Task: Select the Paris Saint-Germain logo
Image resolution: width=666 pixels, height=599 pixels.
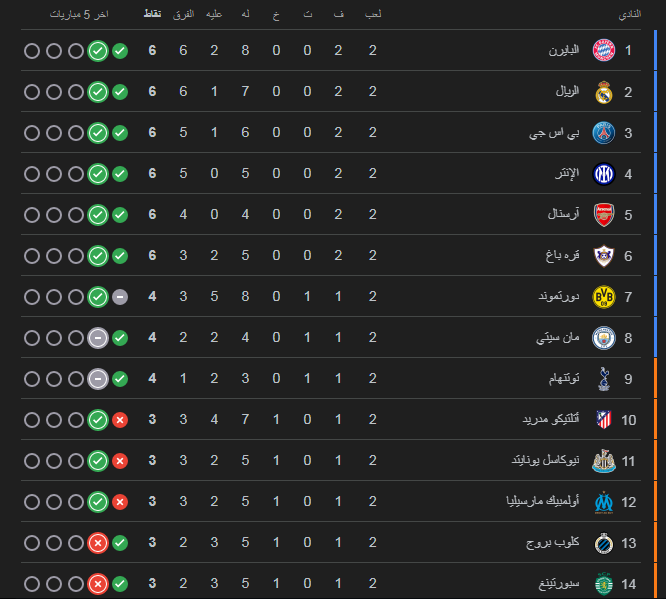Action: [x=603, y=133]
